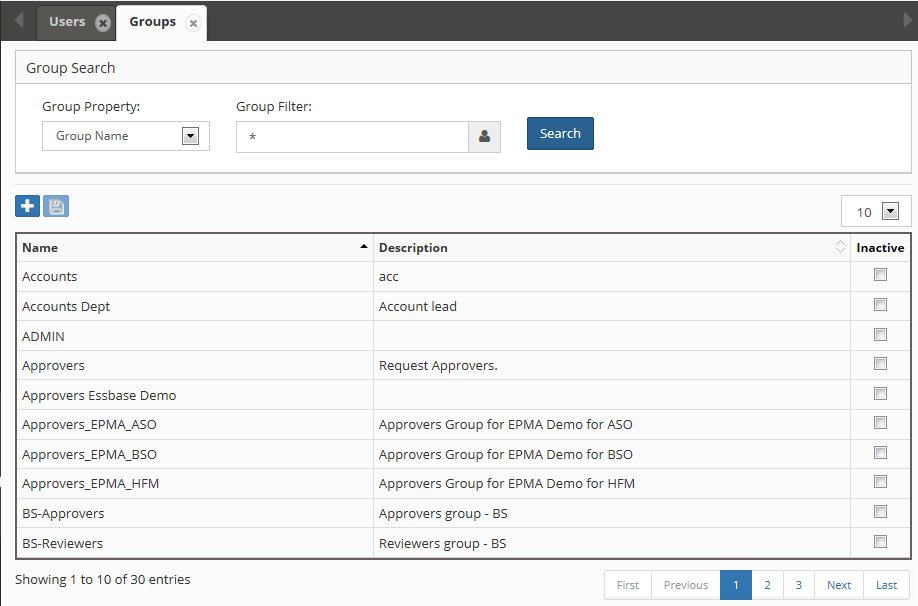
Task: Toggle Inactive checkbox for Accounts group
Action: pyautogui.click(x=880, y=275)
